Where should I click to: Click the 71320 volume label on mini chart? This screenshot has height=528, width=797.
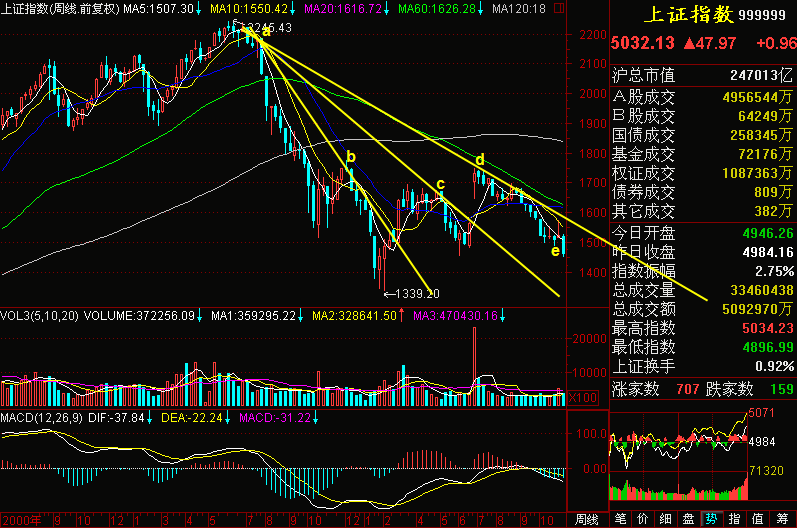(x=767, y=471)
